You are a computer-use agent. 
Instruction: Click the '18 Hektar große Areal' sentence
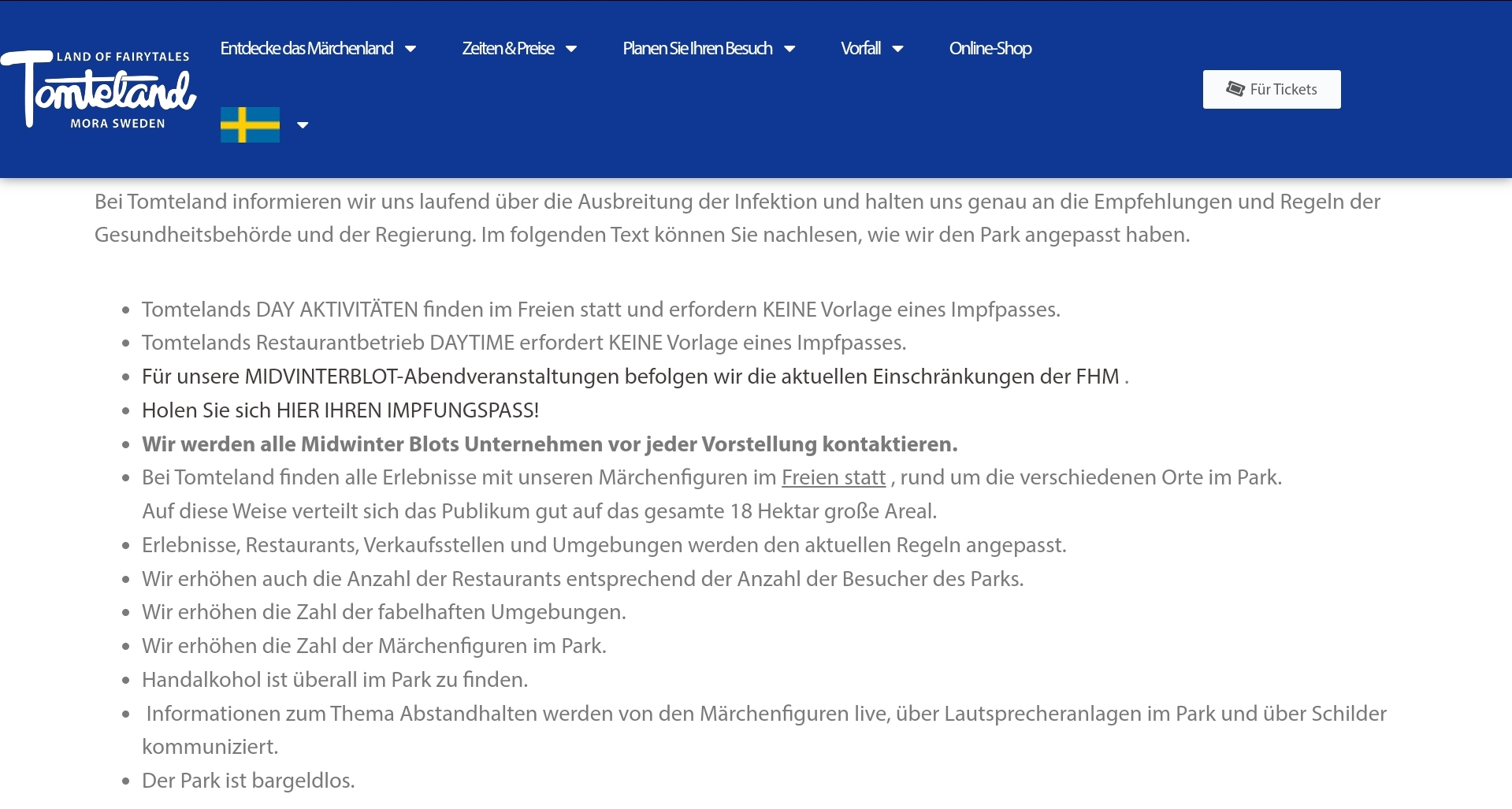pyautogui.click(x=540, y=511)
